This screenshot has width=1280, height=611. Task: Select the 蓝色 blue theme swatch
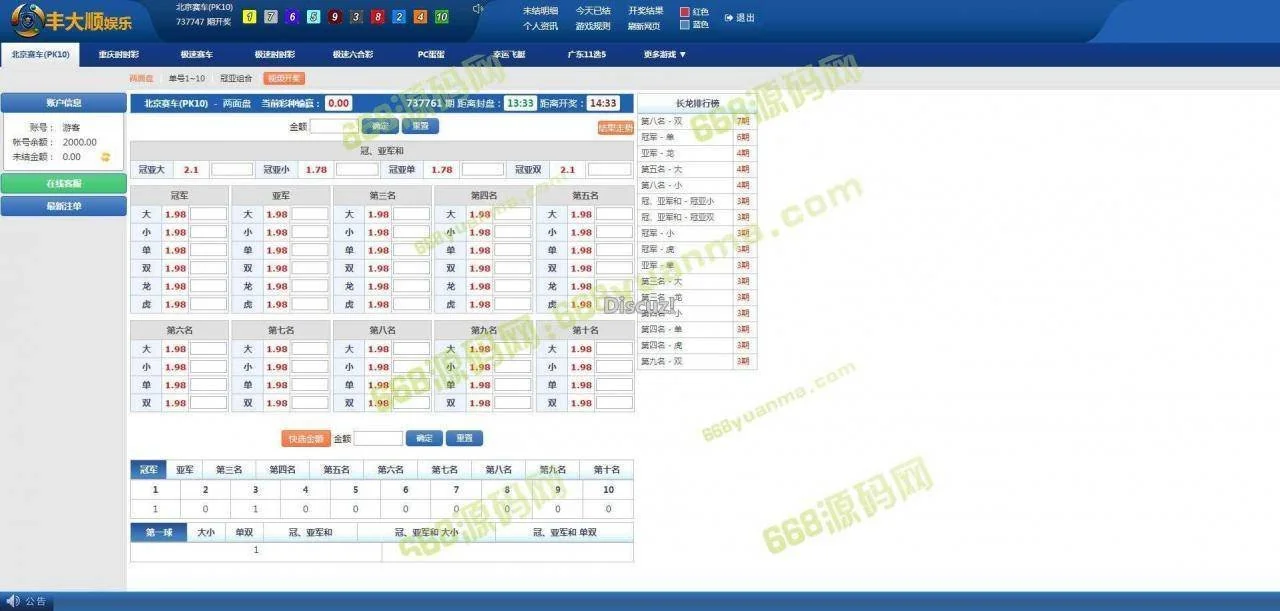coord(685,25)
